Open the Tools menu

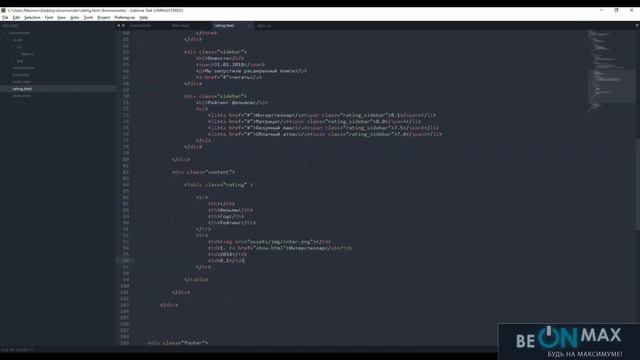tap(89, 18)
